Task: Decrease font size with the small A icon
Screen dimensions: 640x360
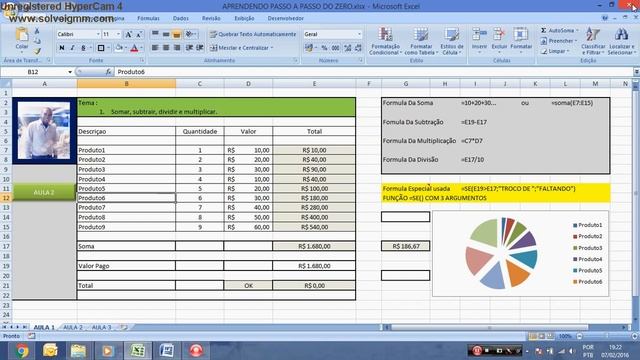Action: 139,34
